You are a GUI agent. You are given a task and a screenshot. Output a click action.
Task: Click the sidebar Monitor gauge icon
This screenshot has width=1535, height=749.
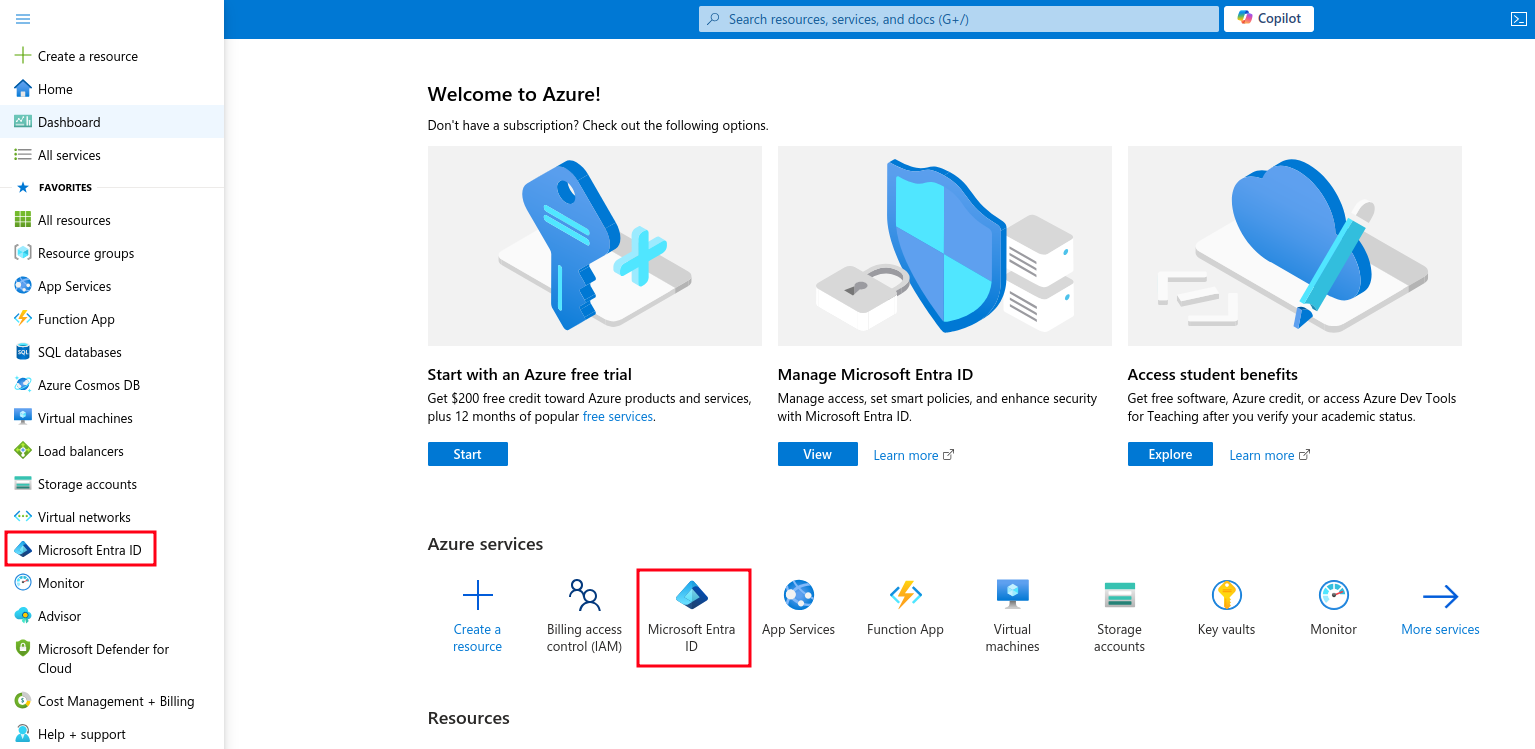coord(23,583)
